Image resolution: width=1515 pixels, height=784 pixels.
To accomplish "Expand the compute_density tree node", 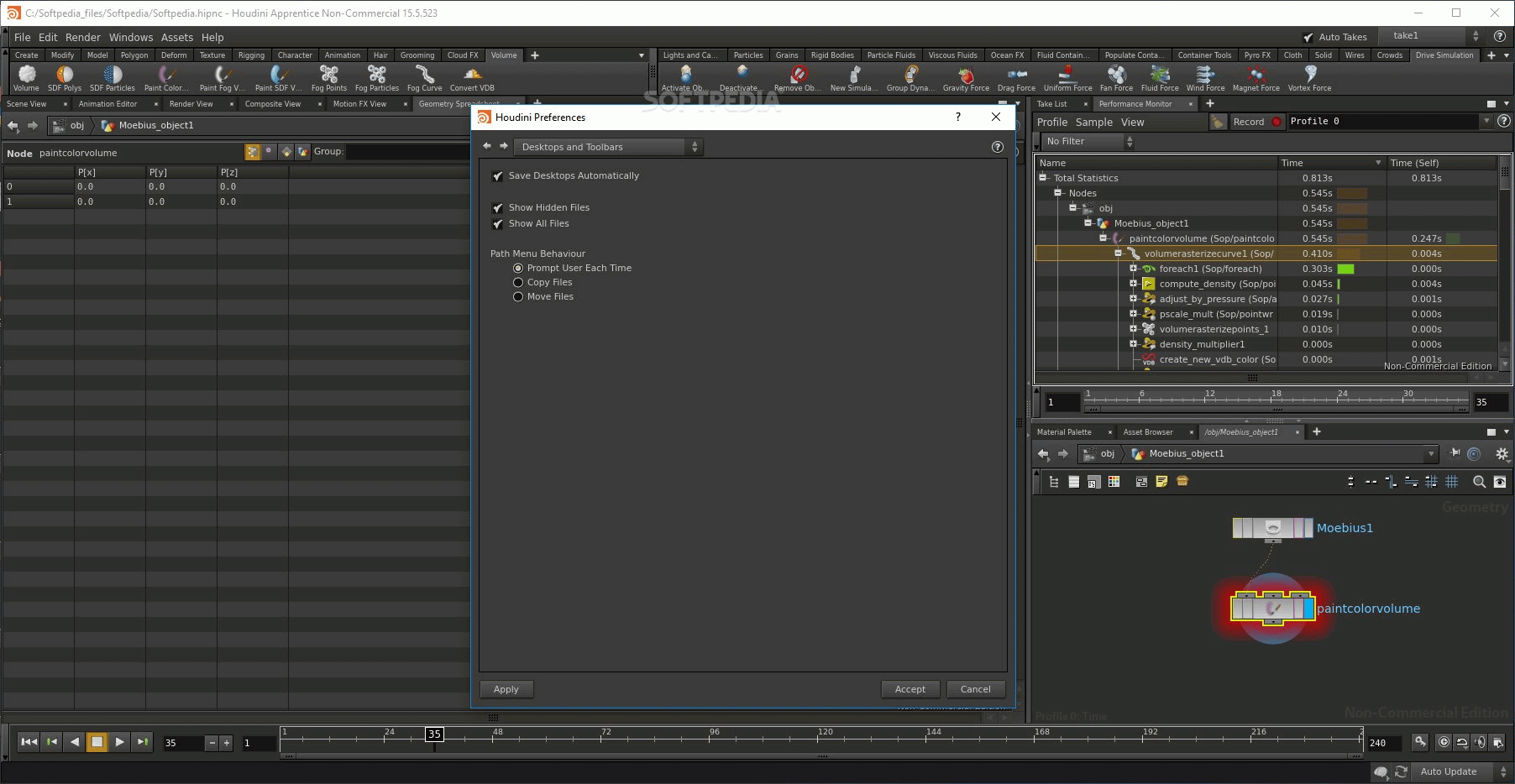I will tap(1133, 284).
